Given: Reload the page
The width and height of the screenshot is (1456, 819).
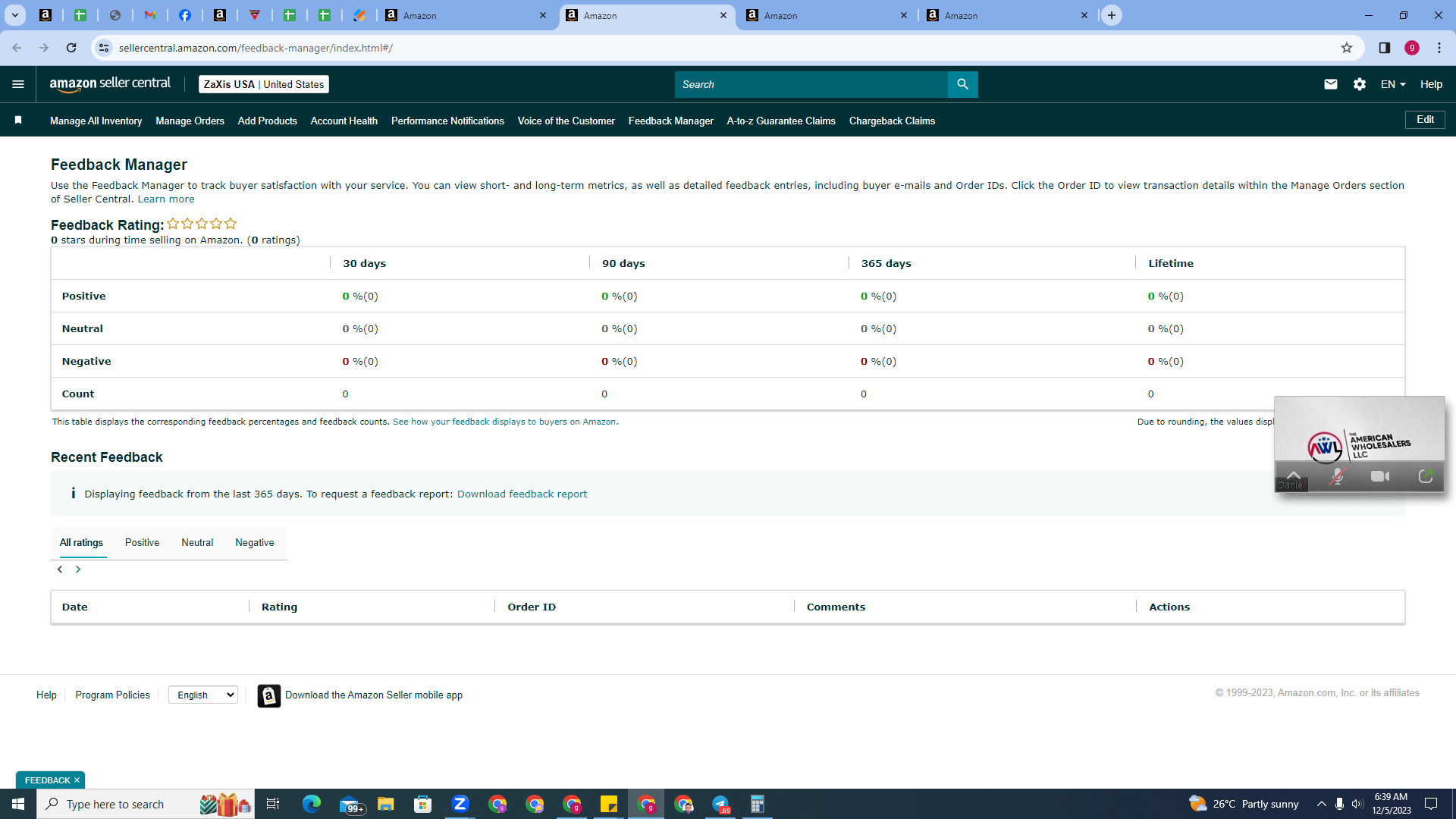Looking at the screenshot, I should 71,48.
